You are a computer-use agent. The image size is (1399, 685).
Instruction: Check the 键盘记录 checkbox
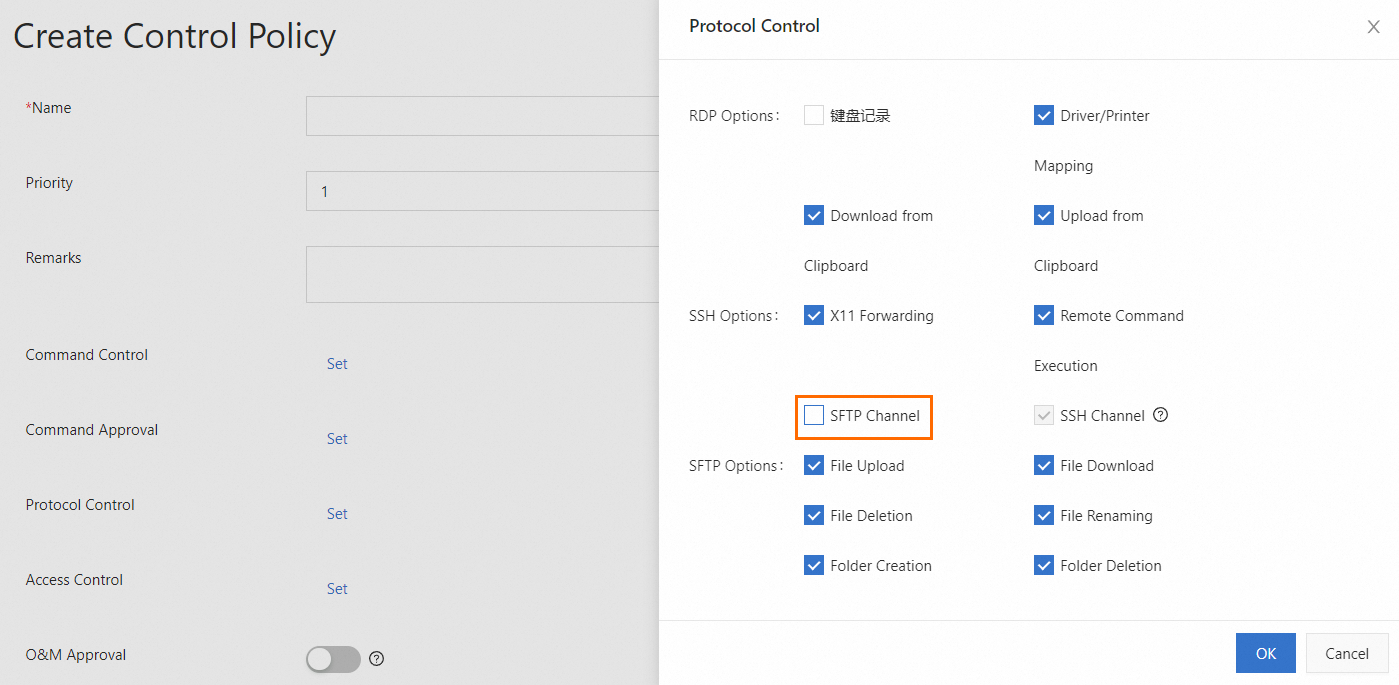[814, 115]
